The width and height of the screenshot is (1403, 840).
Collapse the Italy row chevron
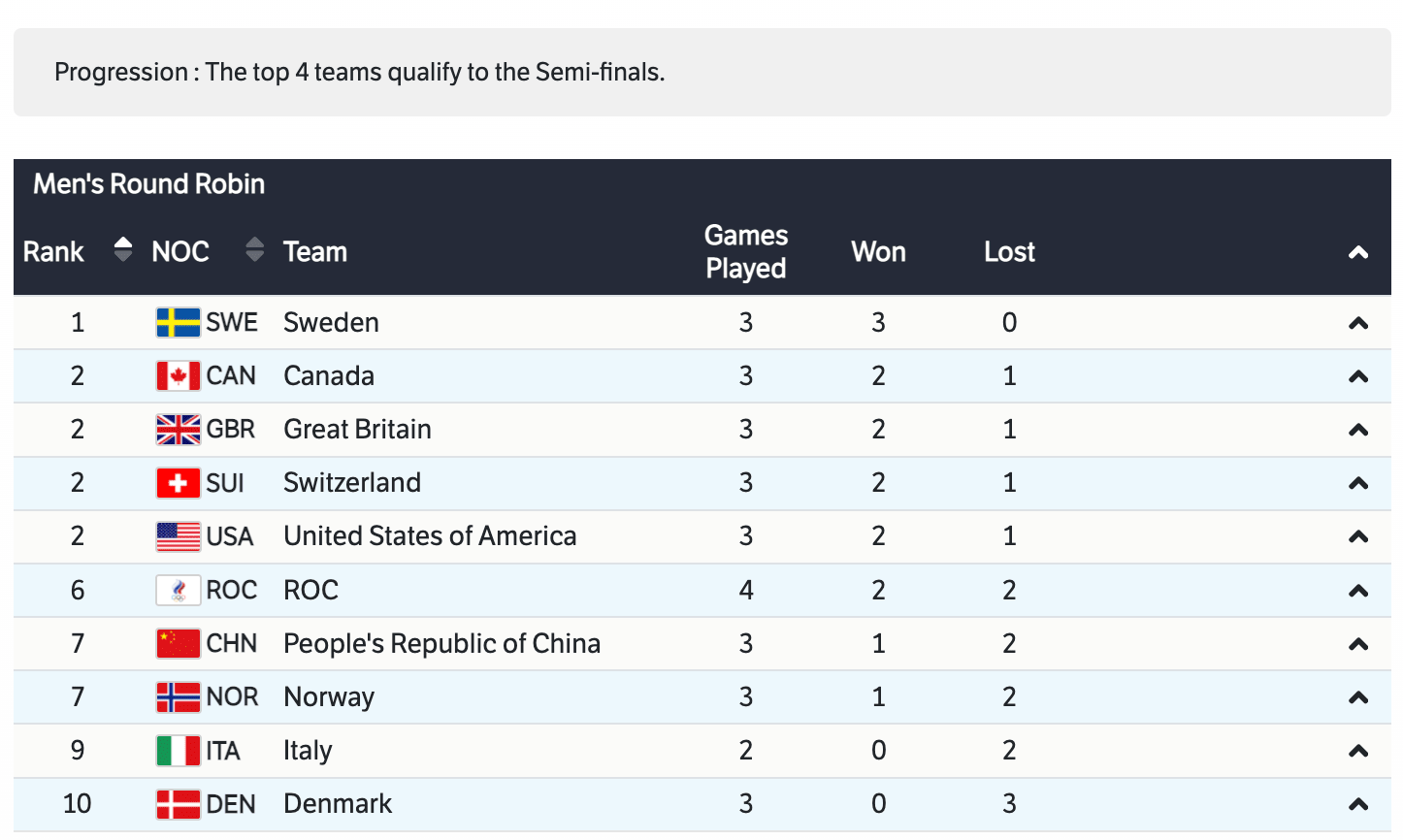(x=1357, y=751)
